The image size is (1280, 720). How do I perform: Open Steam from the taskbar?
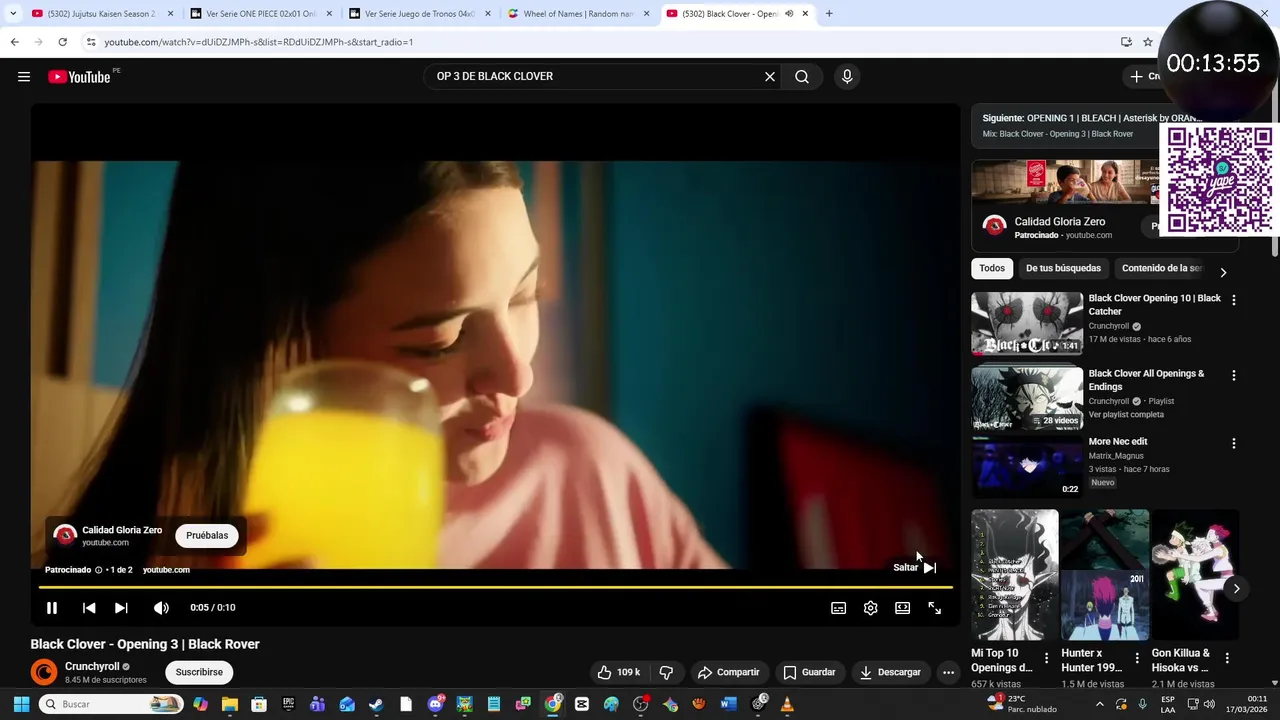(x=376, y=704)
